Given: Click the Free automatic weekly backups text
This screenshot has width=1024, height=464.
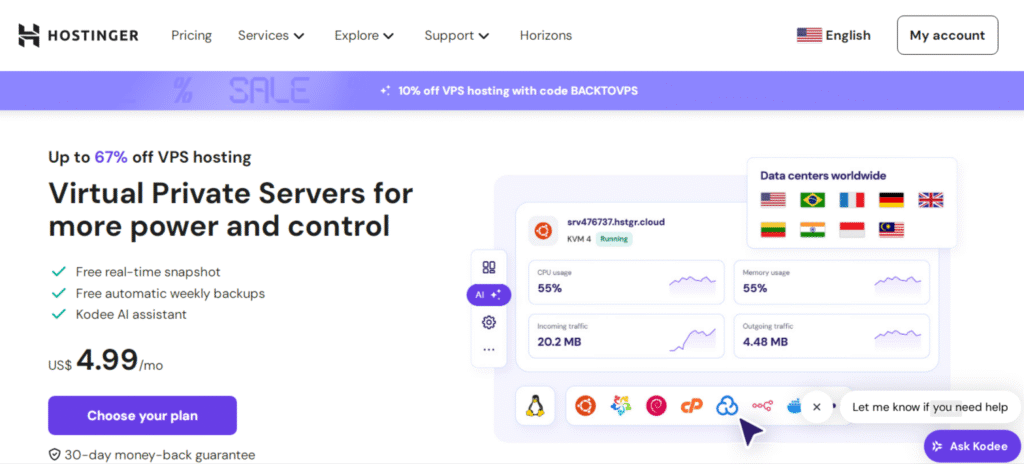Looking at the screenshot, I should pos(170,293).
